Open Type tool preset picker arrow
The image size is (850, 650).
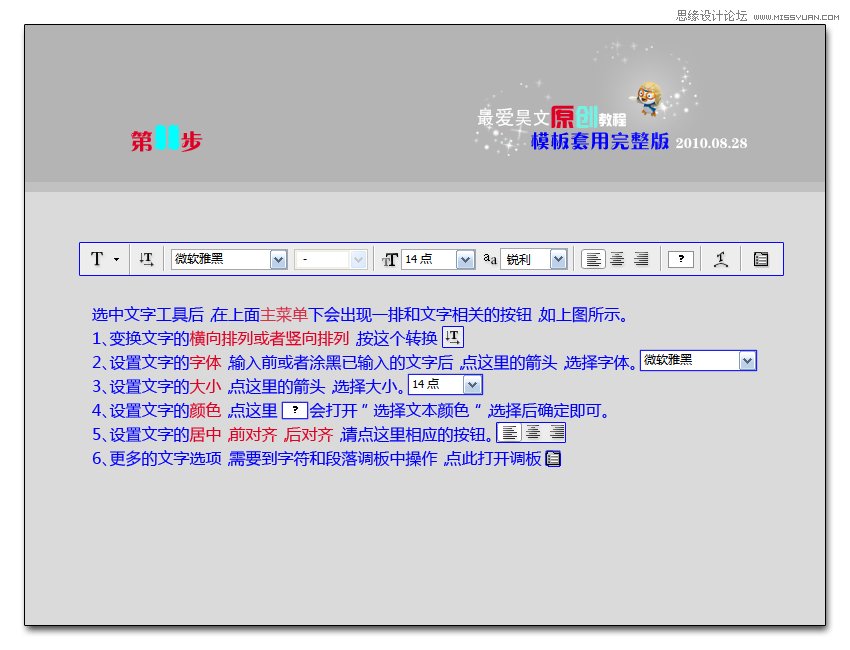tap(117, 260)
